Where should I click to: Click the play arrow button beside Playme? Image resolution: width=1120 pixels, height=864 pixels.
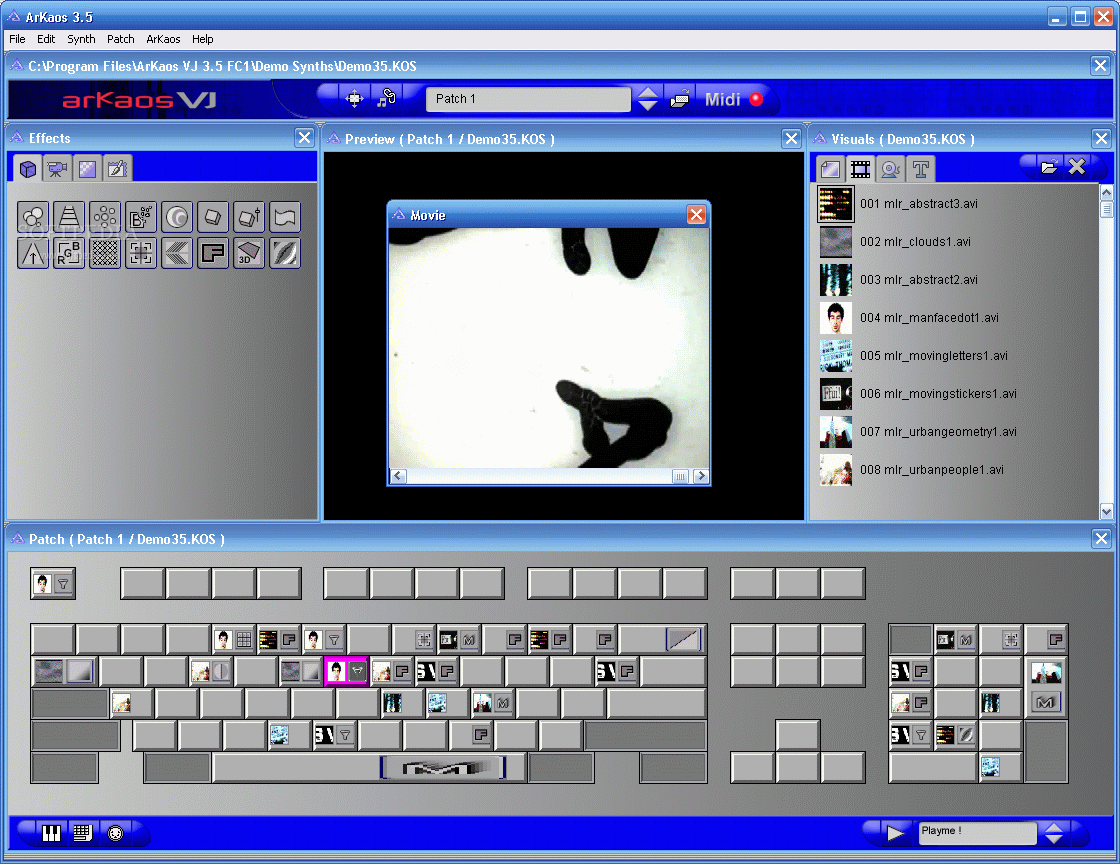point(895,833)
